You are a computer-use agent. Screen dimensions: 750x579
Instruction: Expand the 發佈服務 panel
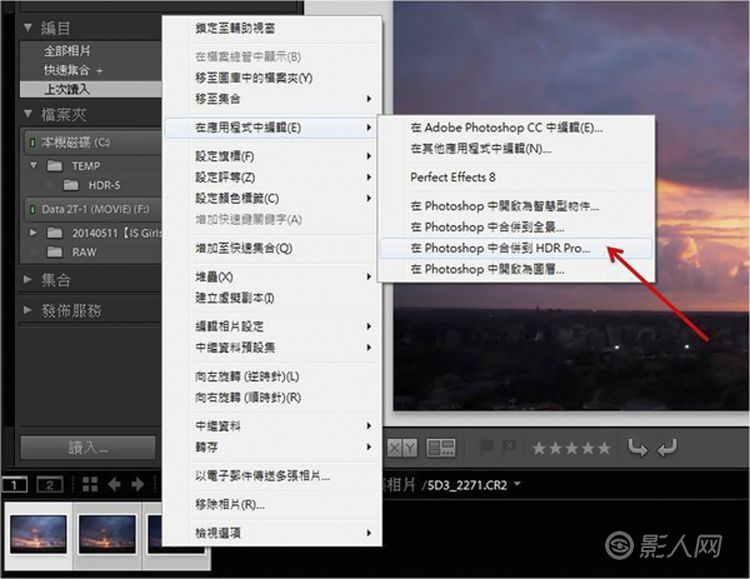click(28, 310)
